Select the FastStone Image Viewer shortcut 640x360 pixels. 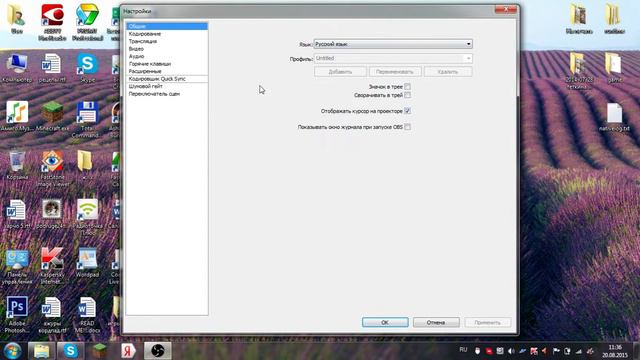tap(52, 169)
